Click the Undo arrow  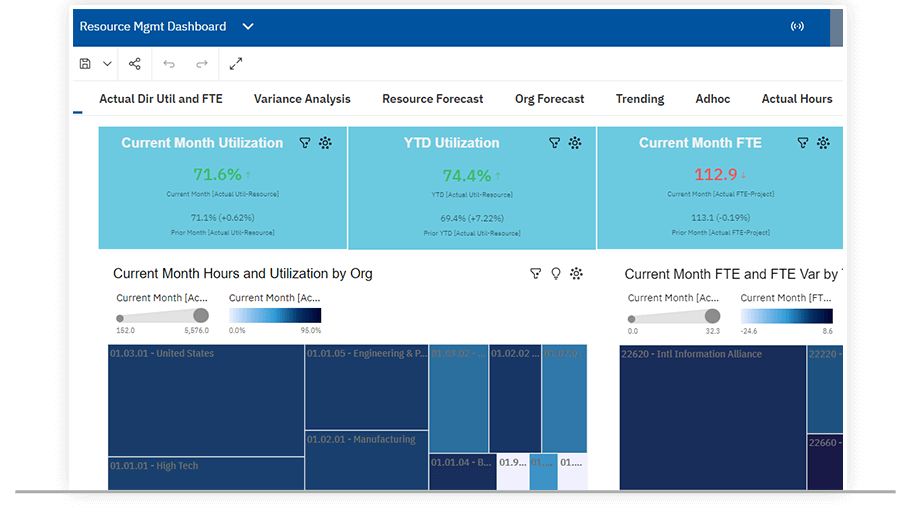pyautogui.click(x=169, y=64)
